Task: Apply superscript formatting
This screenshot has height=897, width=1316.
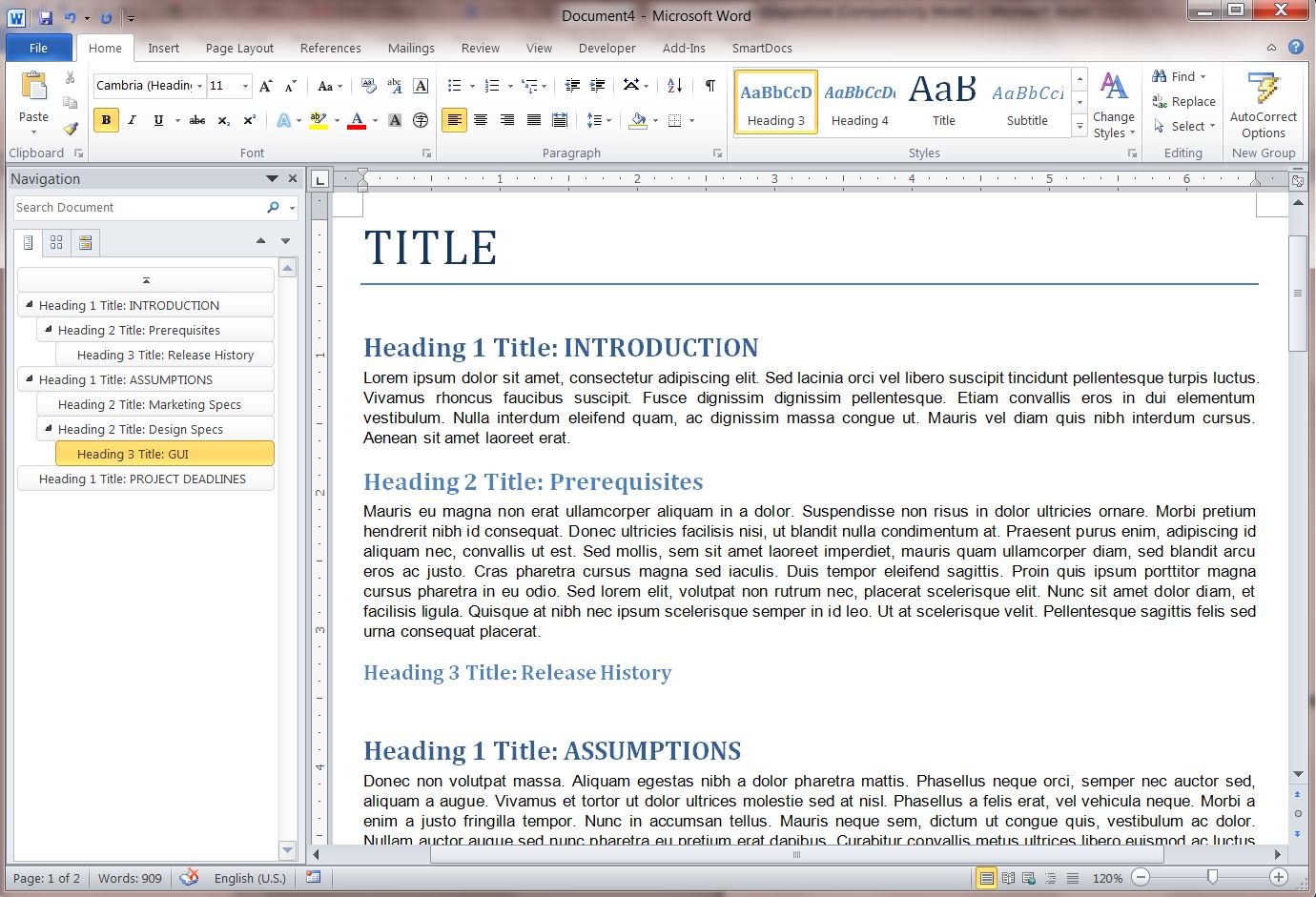Action: [x=249, y=120]
